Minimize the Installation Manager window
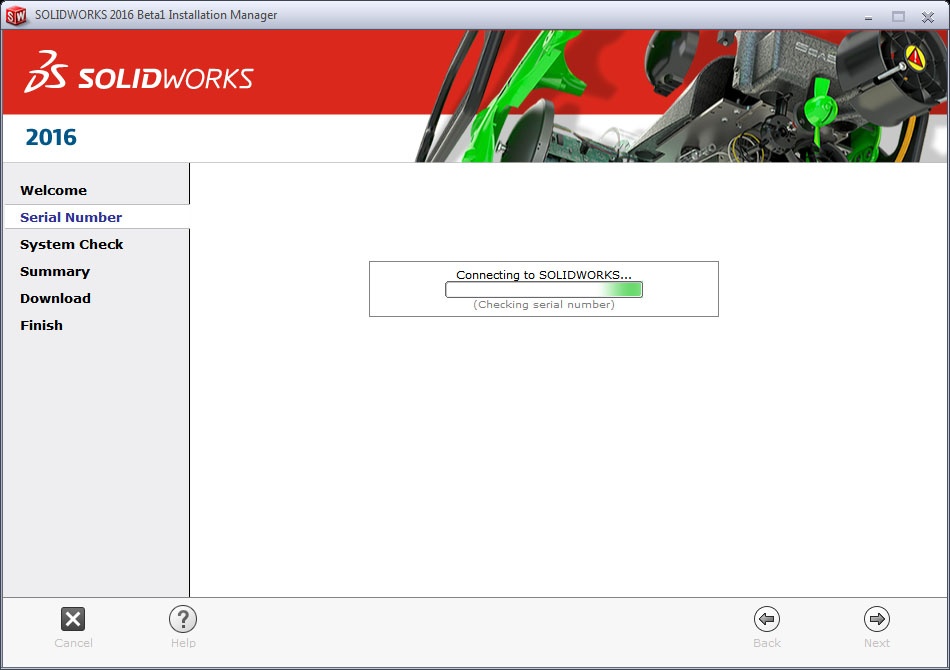Viewport: 950px width, 670px height. [x=868, y=18]
